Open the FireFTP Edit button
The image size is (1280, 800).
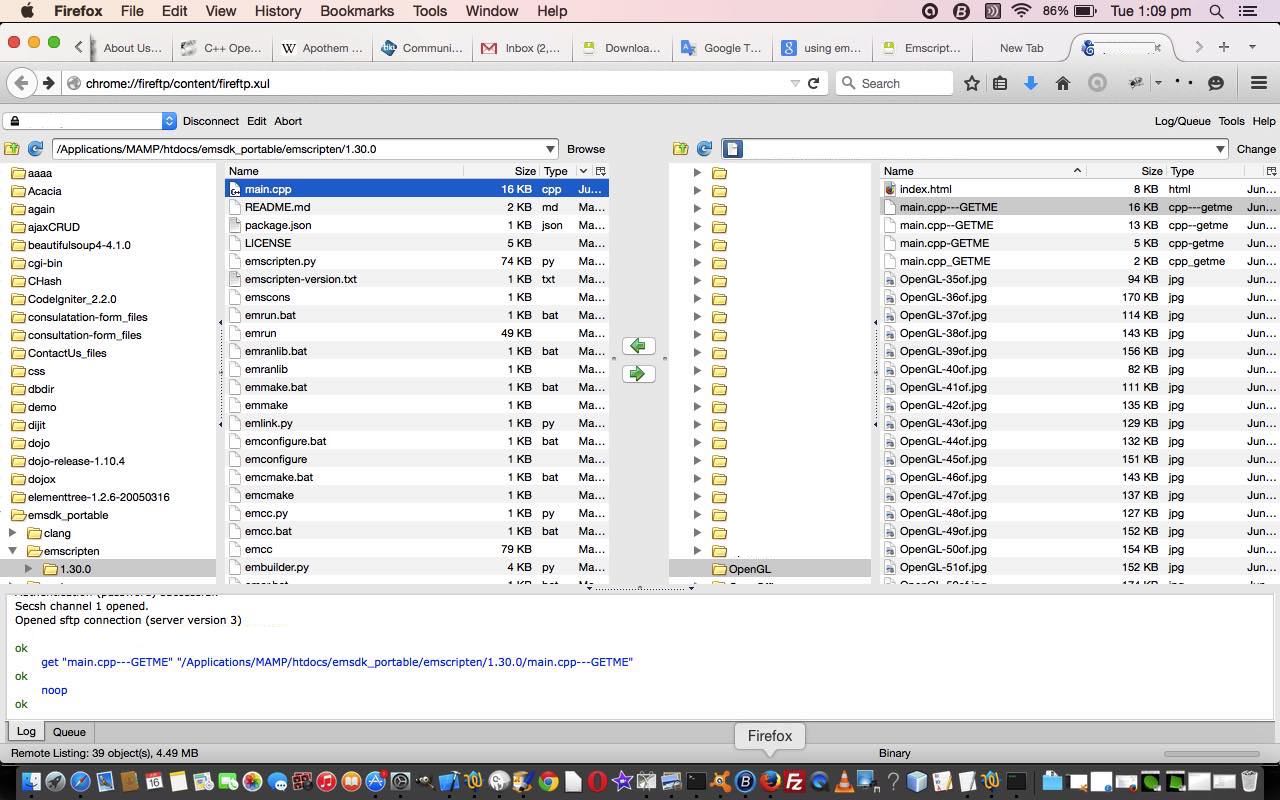[256, 121]
